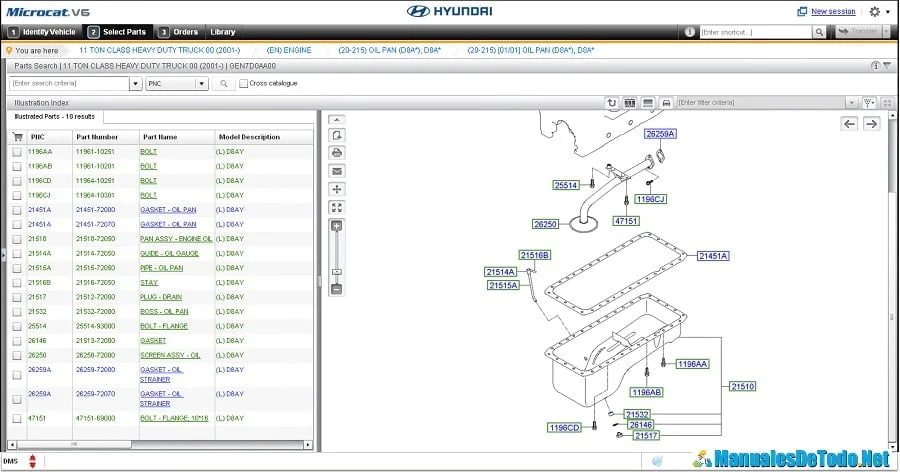Screen dimensions: 900x472
Task: Click callout 26259A in the diagram
Action: 660,134
